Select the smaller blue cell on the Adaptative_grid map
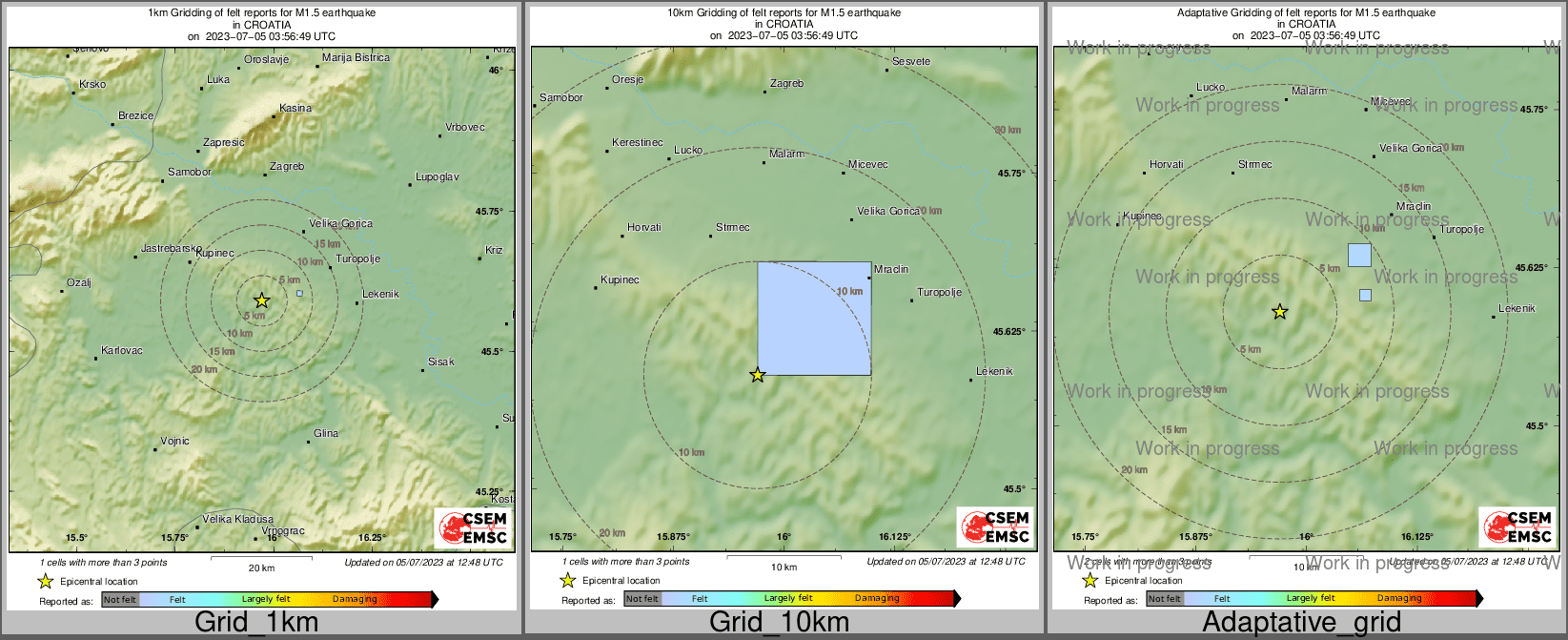The image size is (1568, 640). click(x=1365, y=295)
